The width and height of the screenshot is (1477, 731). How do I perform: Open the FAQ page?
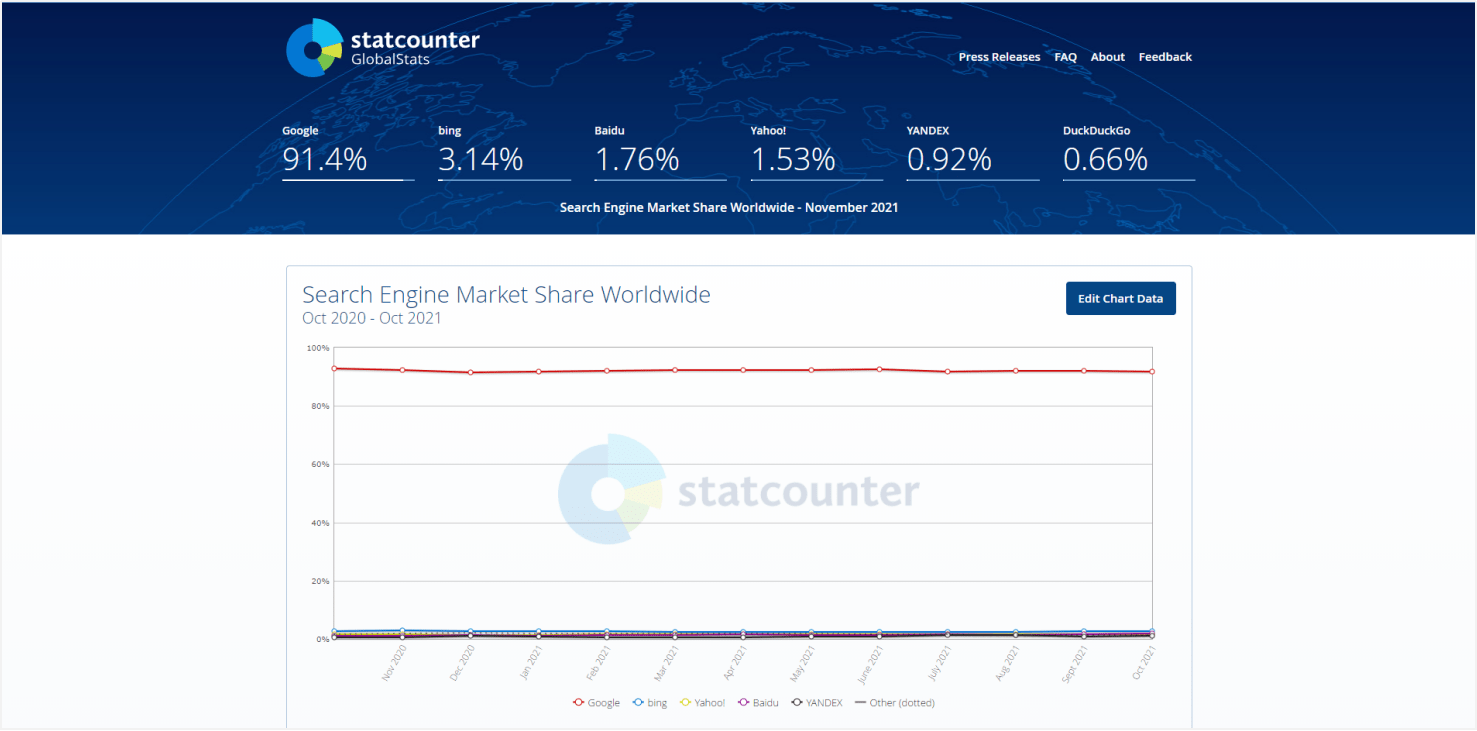click(1065, 57)
